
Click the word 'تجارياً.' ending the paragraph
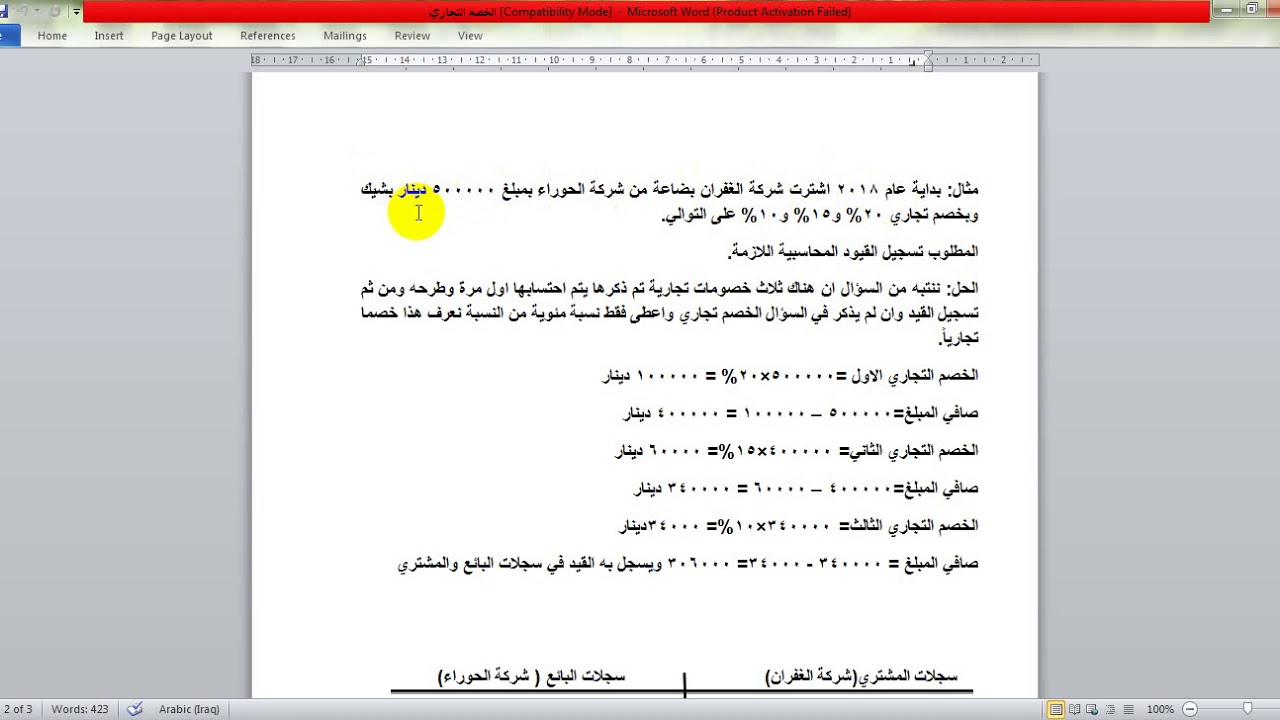[959, 339]
